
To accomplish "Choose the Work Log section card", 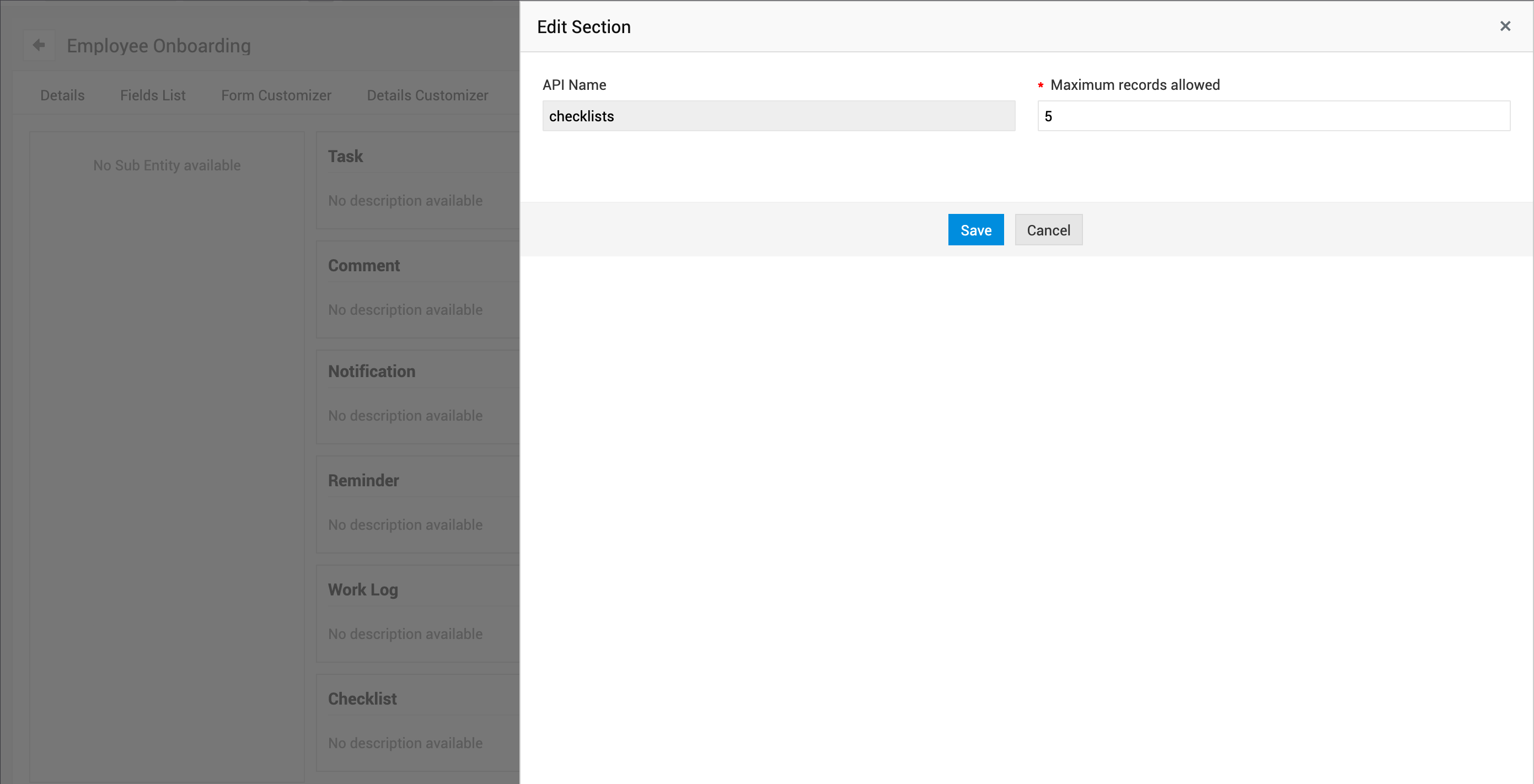I will (x=417, y=612).
